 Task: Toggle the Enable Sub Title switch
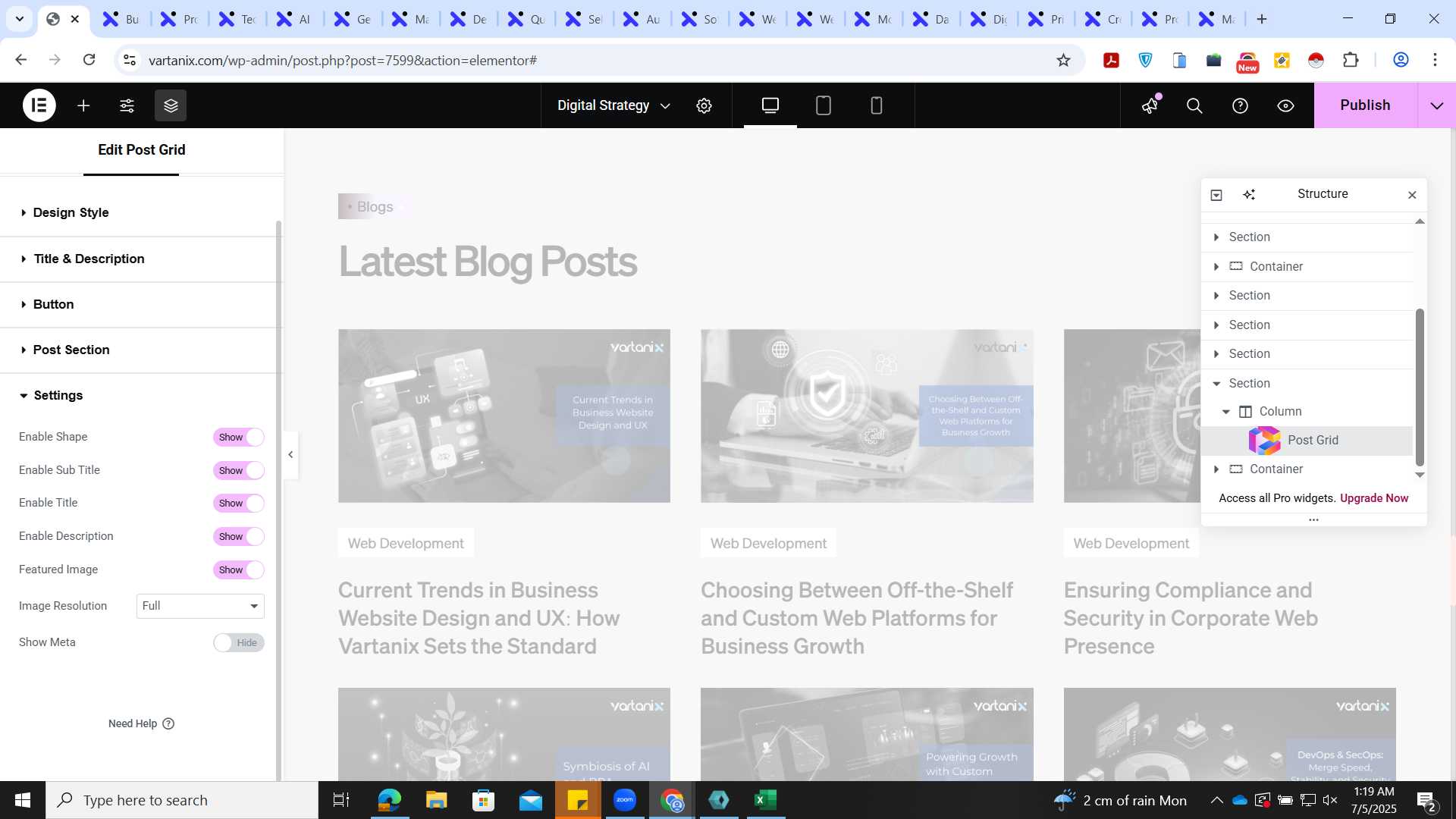coord(239,471)
